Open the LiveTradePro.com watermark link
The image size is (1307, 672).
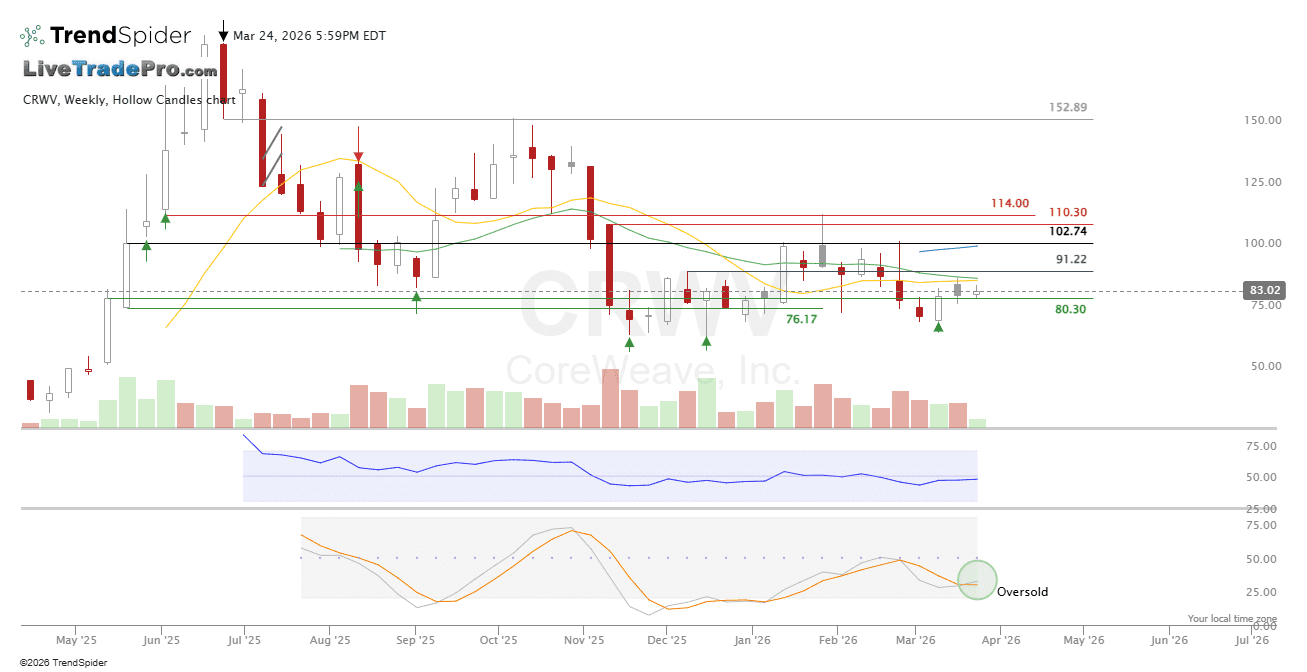tap(120, 70)
